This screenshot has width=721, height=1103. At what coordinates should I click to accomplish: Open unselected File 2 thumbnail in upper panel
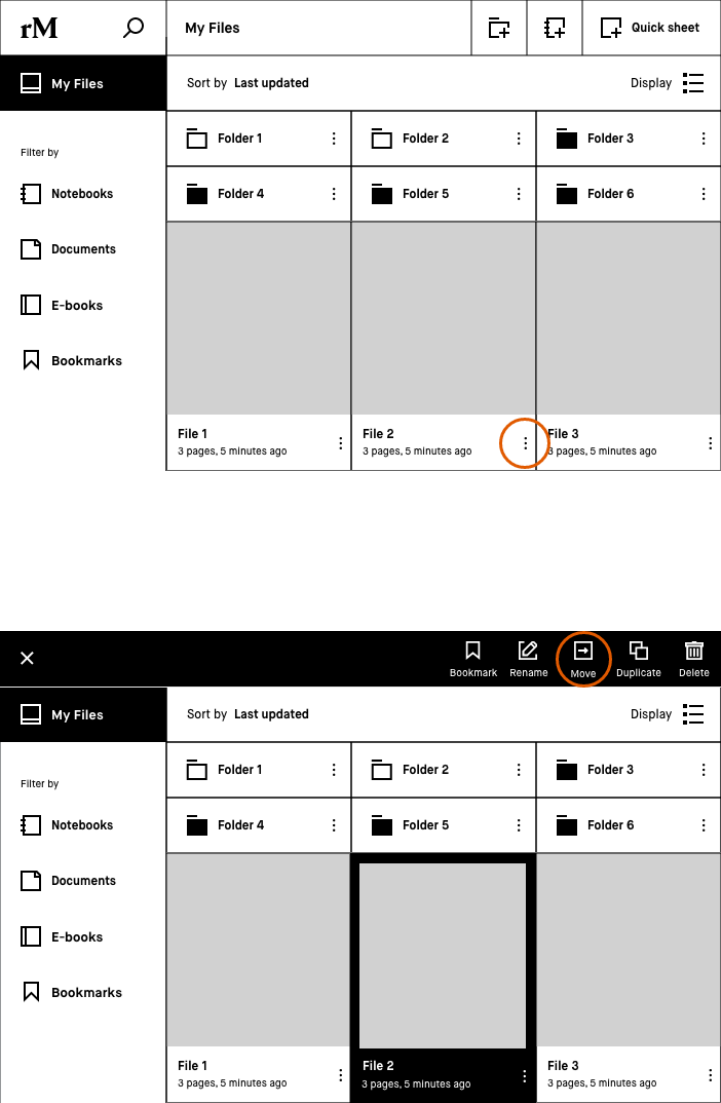coord(443,319)
